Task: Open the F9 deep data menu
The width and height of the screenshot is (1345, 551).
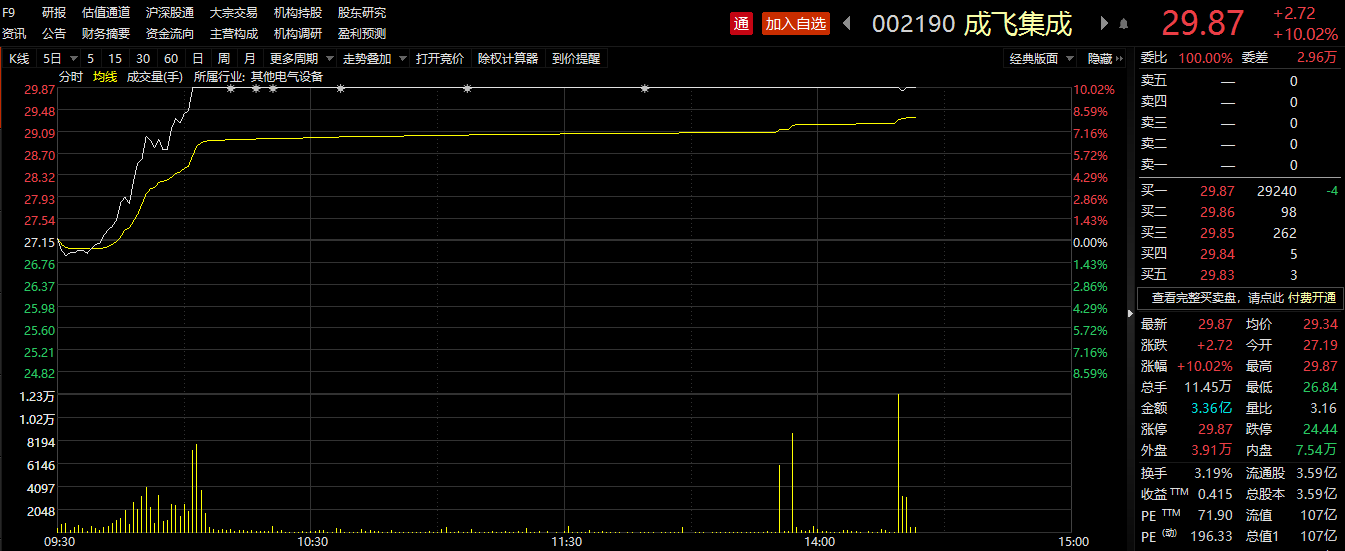Action: [x=9, y=13]
